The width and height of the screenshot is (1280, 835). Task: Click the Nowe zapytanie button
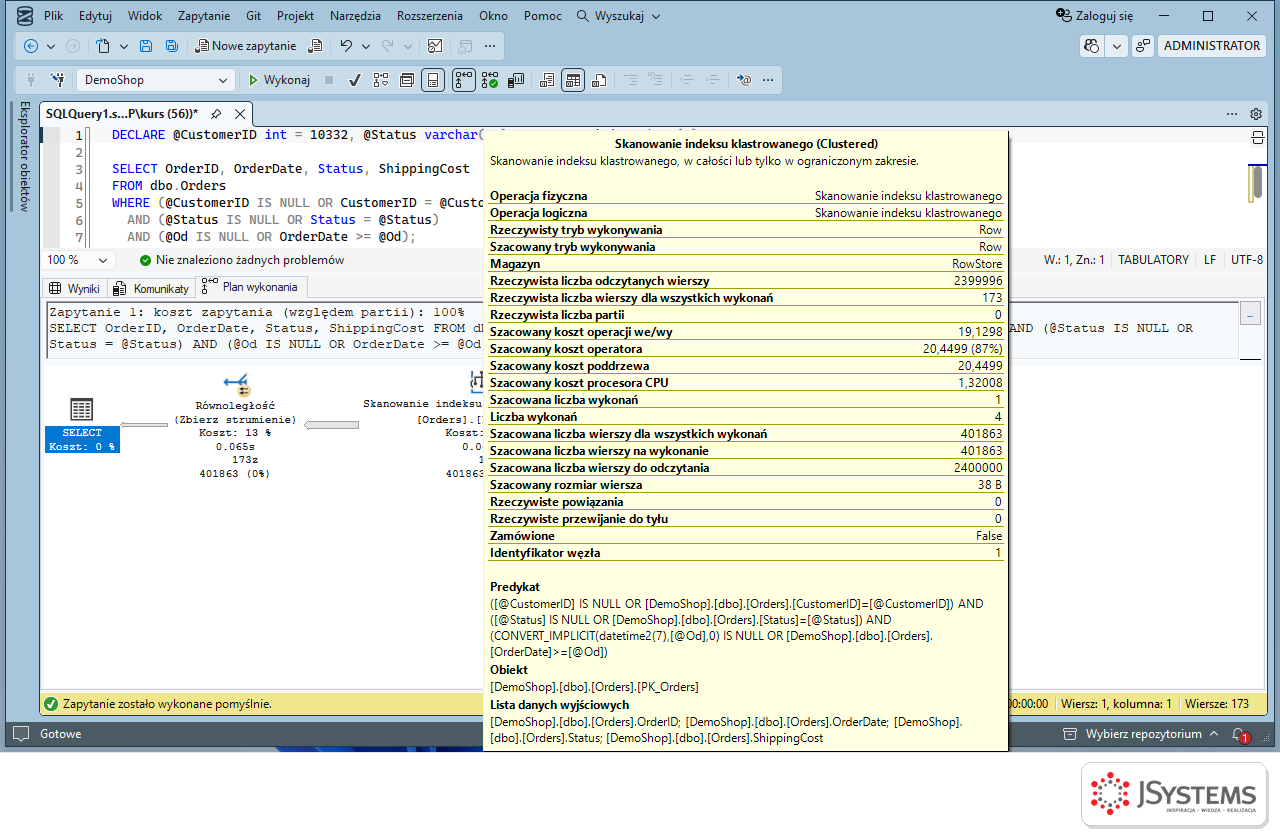click(246, 46)
